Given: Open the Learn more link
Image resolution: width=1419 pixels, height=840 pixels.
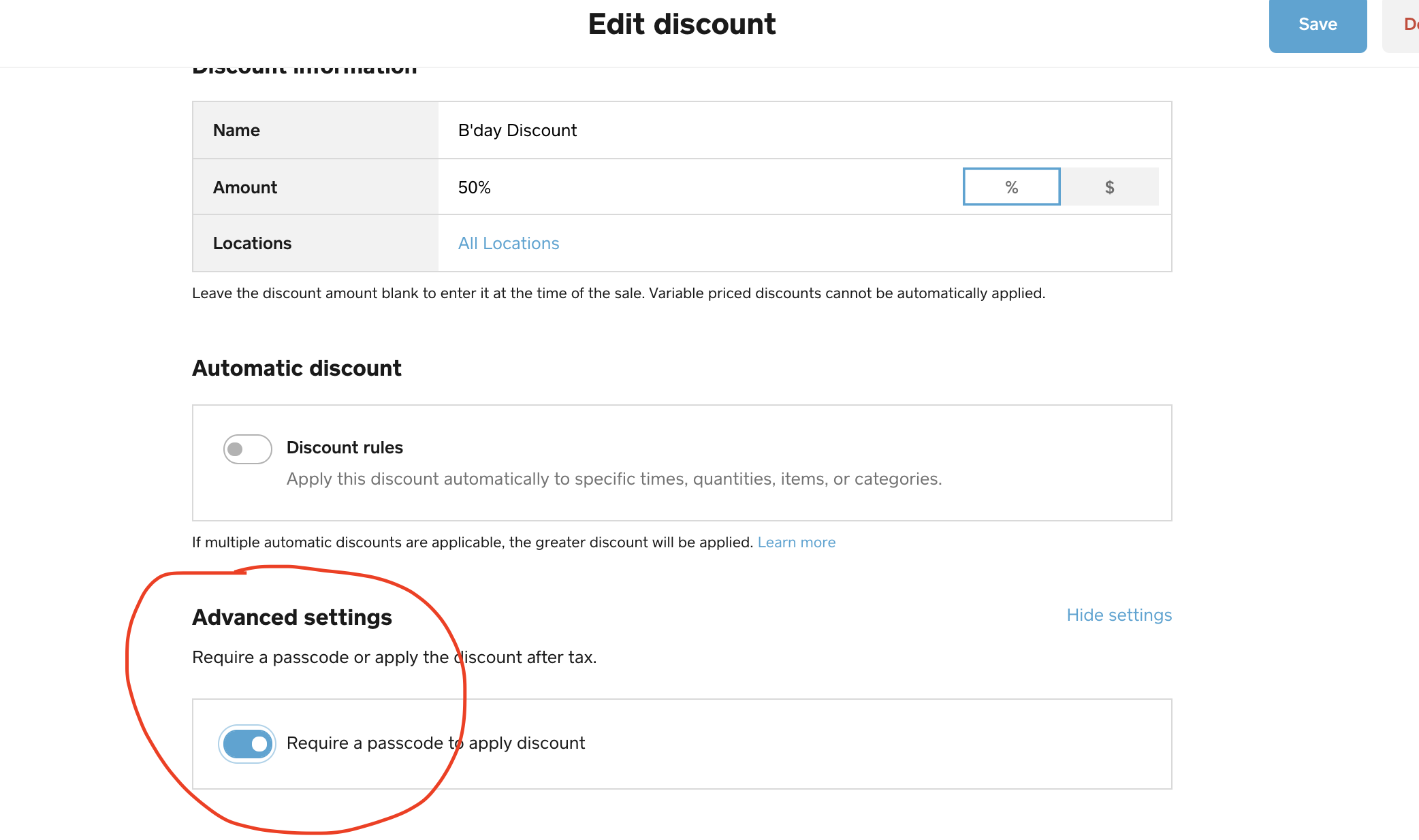Looking at the screenshot, I should [796, 543].
